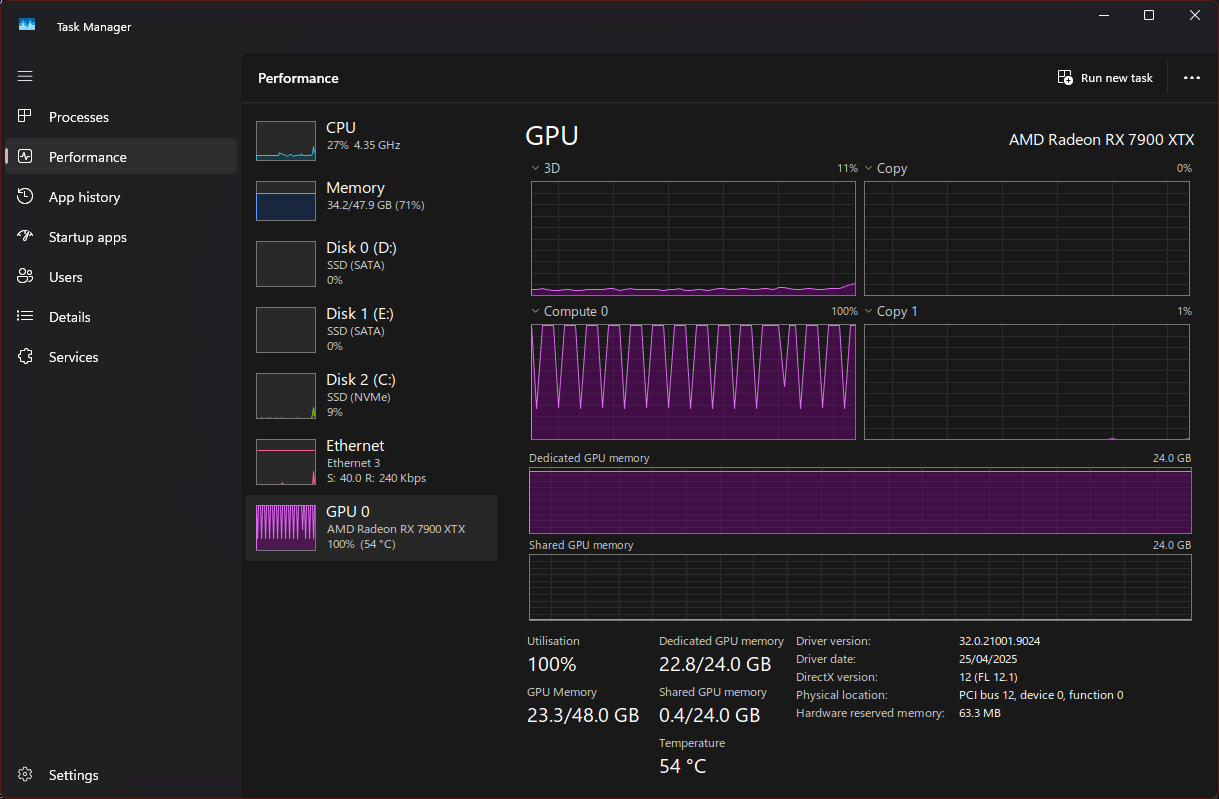The image size is (1219, 799).
Task: Select the Disk 0 (D:) thumbnail graph
Action: pos(286,264)
